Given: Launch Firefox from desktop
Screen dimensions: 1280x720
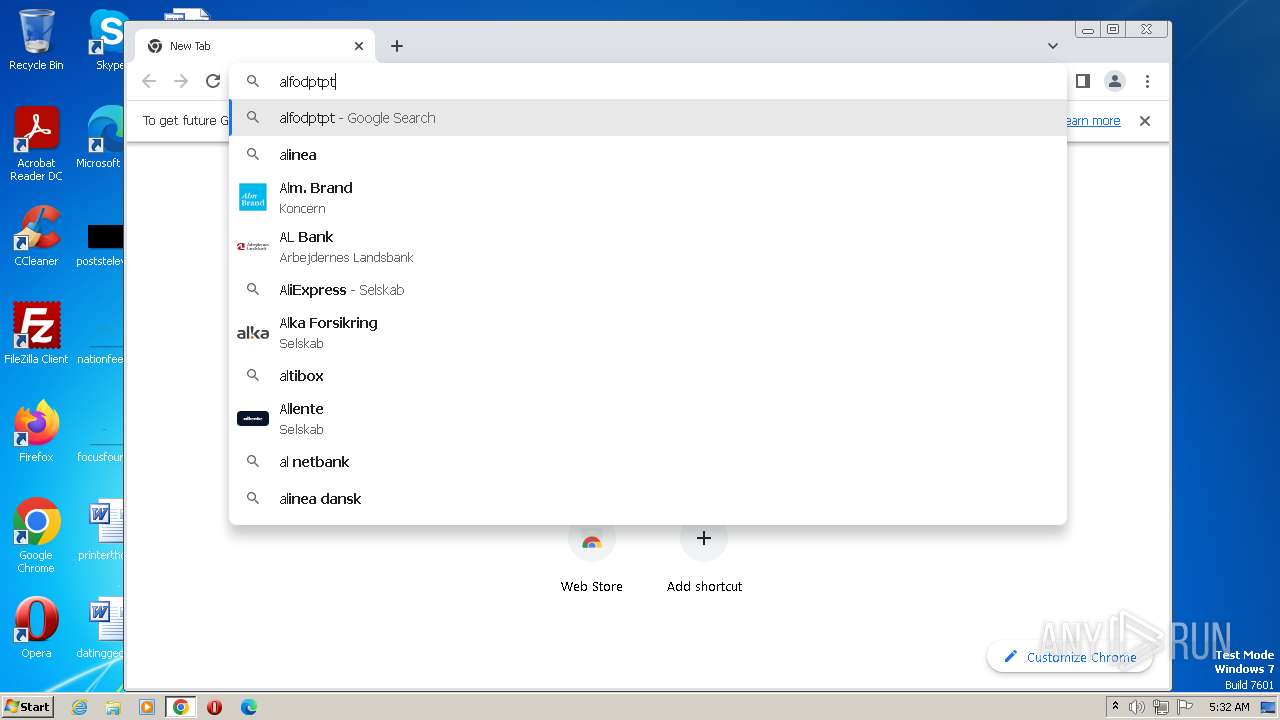Looking at the screenshot, I should (x=36, y=431).
